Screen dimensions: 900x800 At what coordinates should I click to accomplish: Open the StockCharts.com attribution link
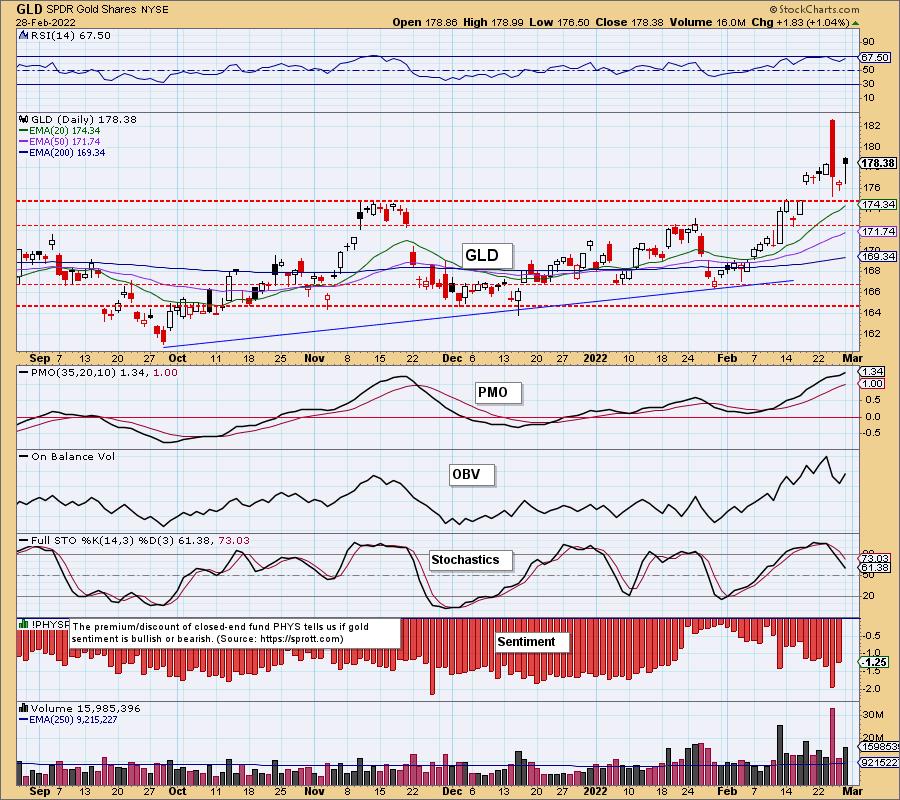[x=814, y=9]
